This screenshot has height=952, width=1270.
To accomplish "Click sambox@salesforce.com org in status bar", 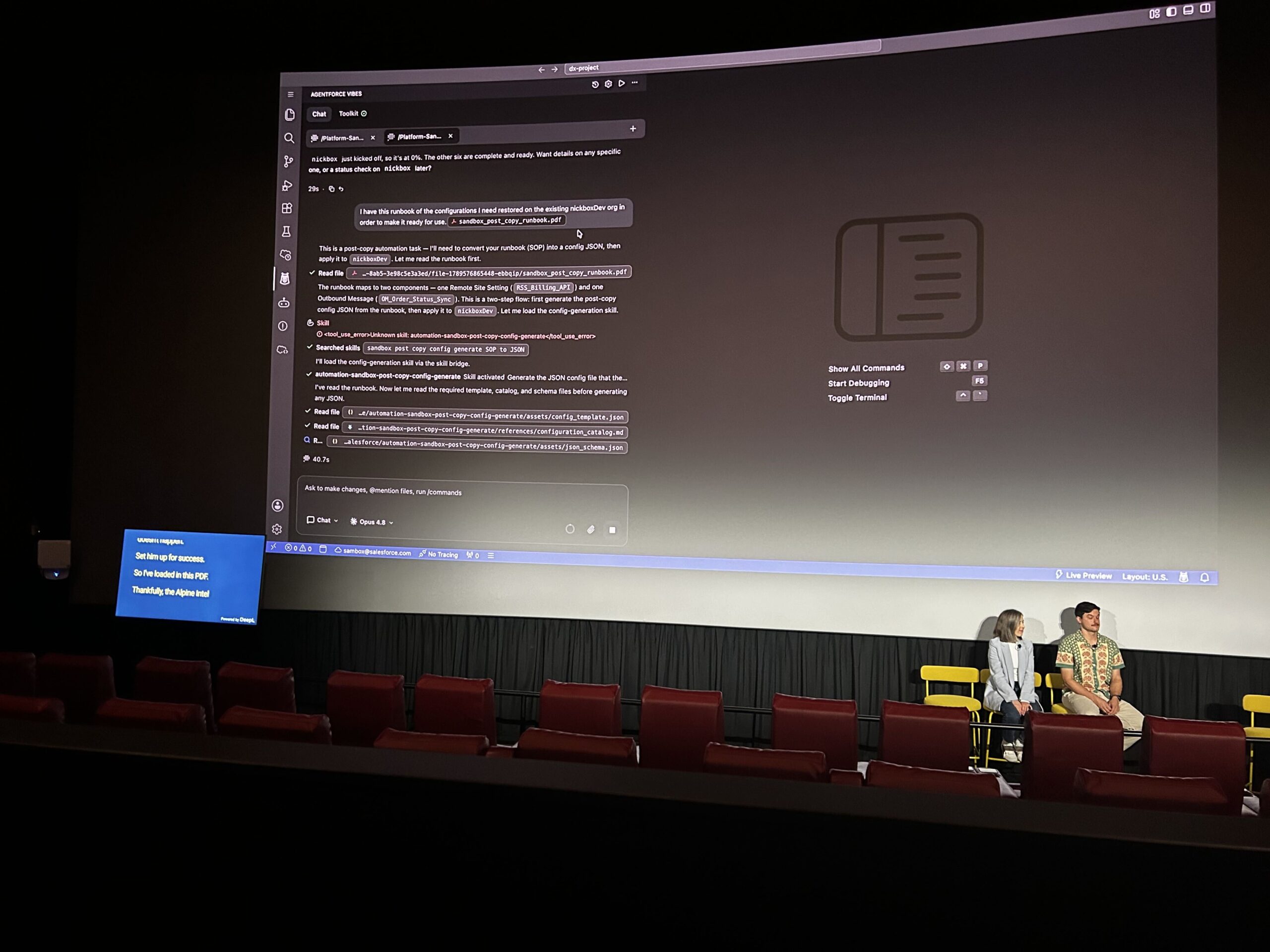I will [373, 551].
